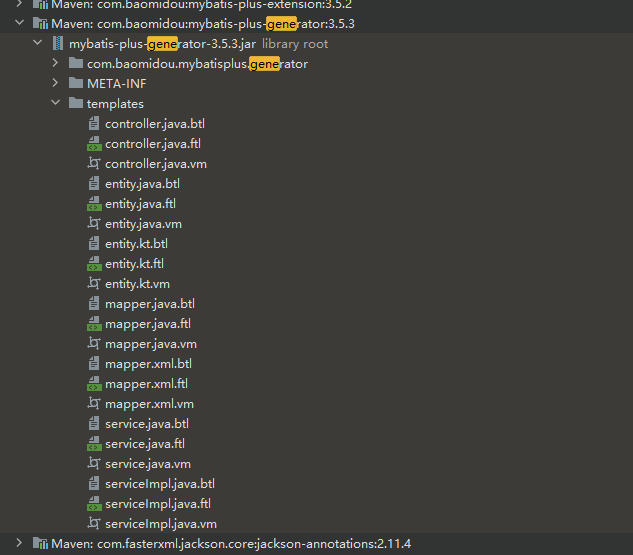Click the mapper.java.ftl FreeMarker icon
Viewport: 633px width, 555px height.
[94, 323]
